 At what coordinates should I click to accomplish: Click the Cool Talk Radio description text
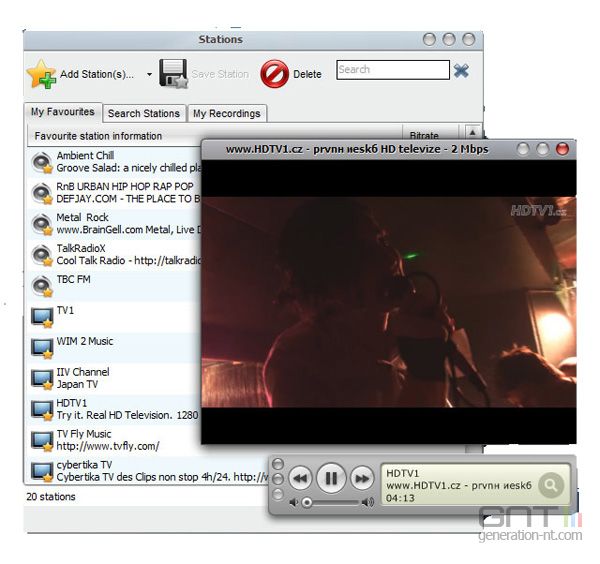(129, 261)
